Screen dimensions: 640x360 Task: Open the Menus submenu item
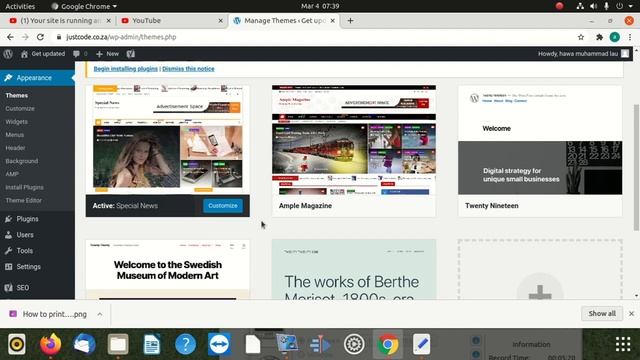[15, 135]
